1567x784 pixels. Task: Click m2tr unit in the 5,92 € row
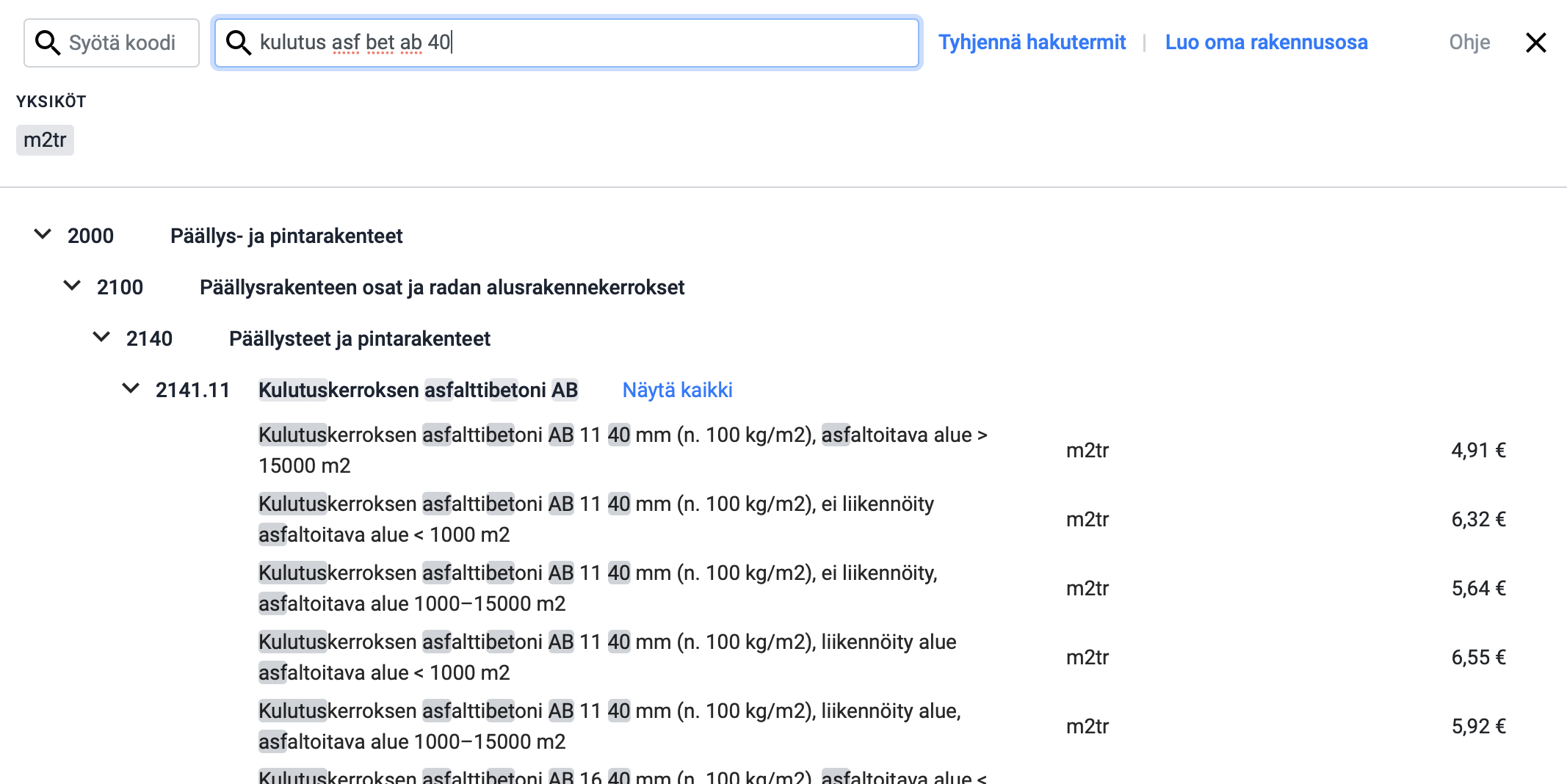click(x=1088, y=726)
